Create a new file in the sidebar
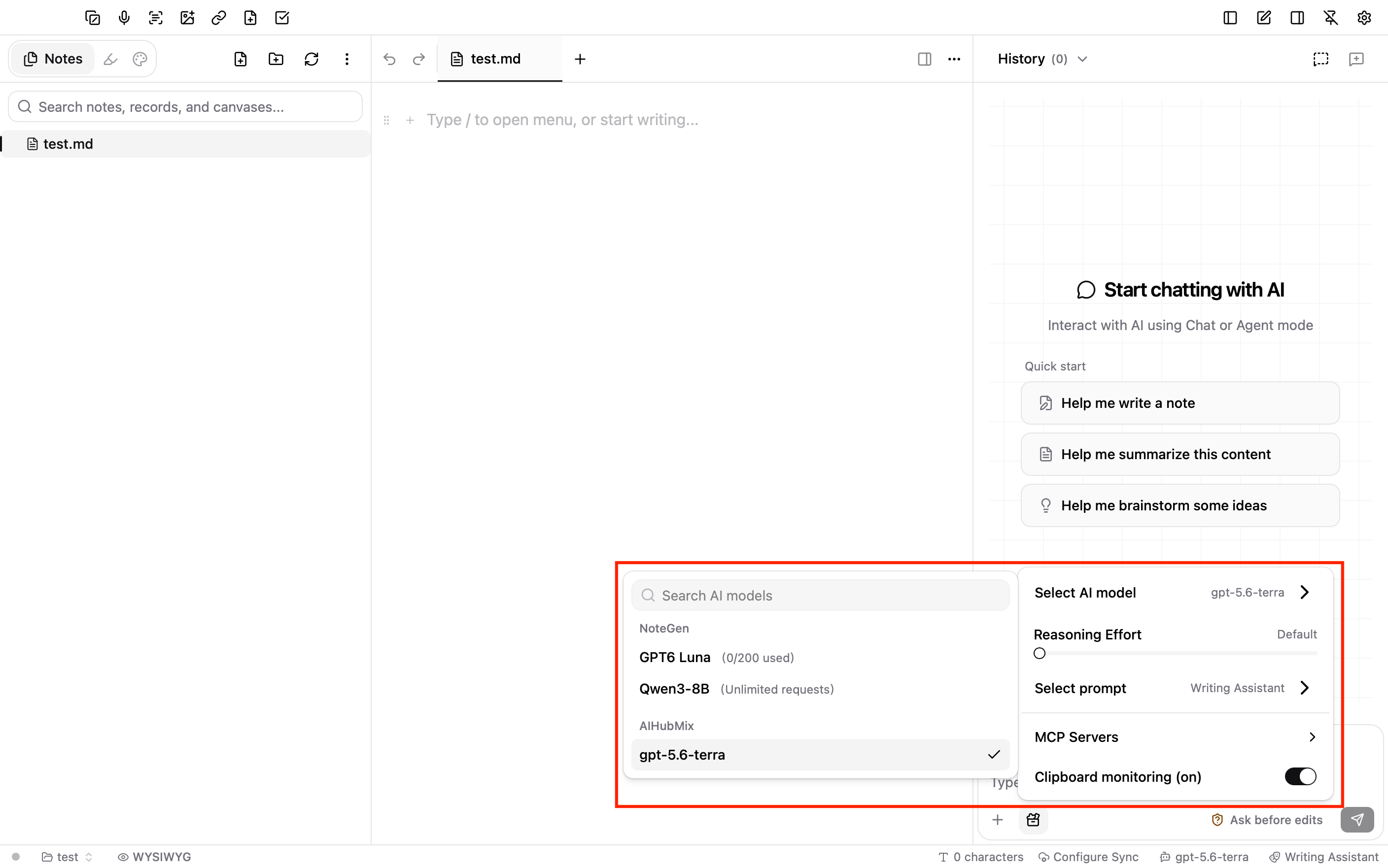Viewport: 1388px width, 868px height. pos(241,59)
